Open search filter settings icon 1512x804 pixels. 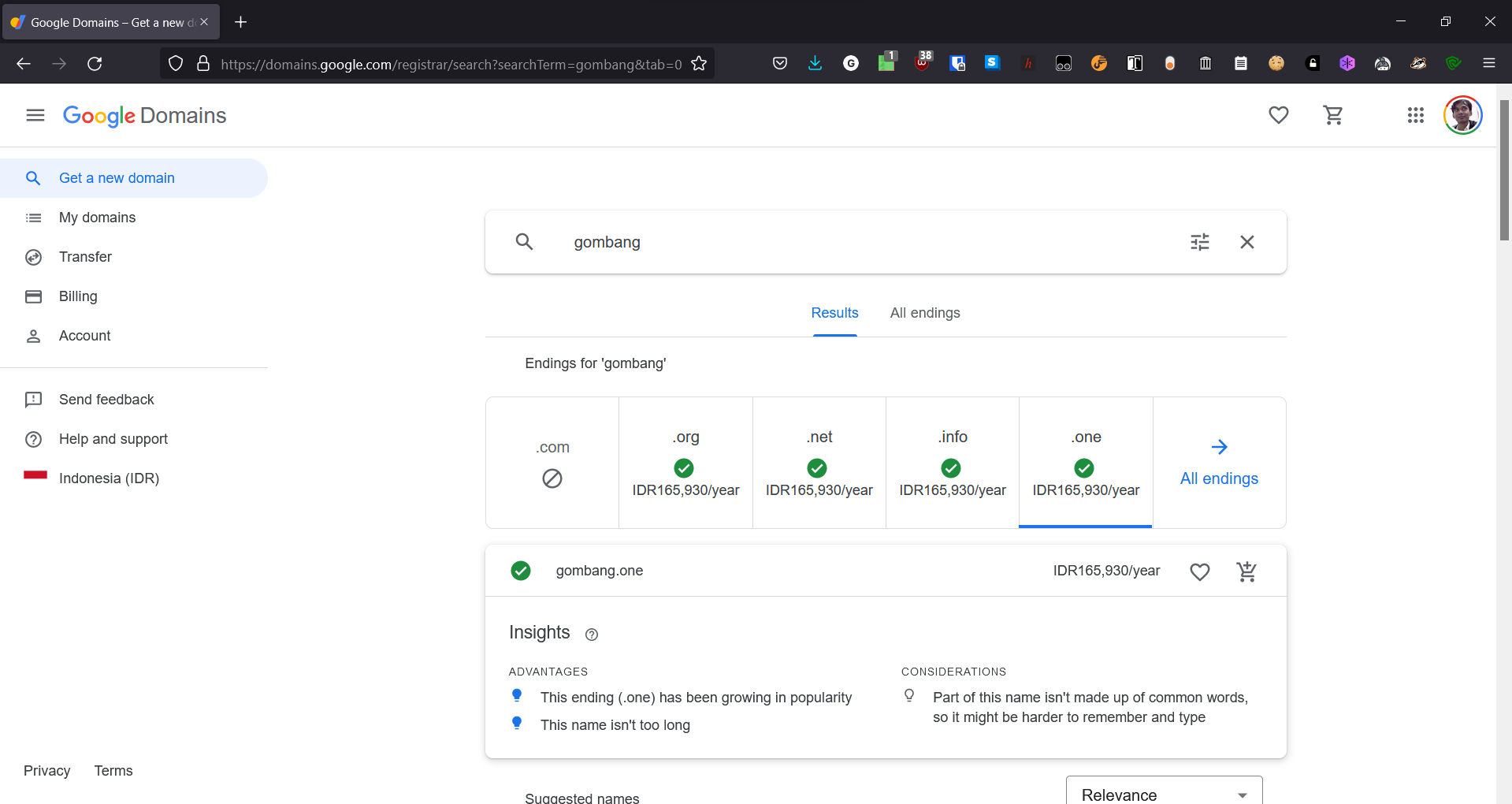[x=1200, y=242]
